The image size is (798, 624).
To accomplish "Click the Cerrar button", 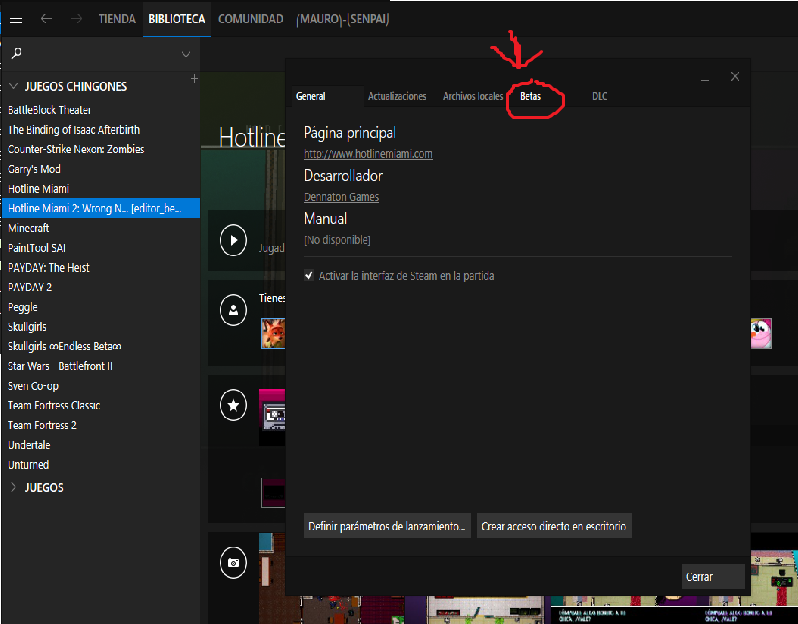I will tap(713, 577).
